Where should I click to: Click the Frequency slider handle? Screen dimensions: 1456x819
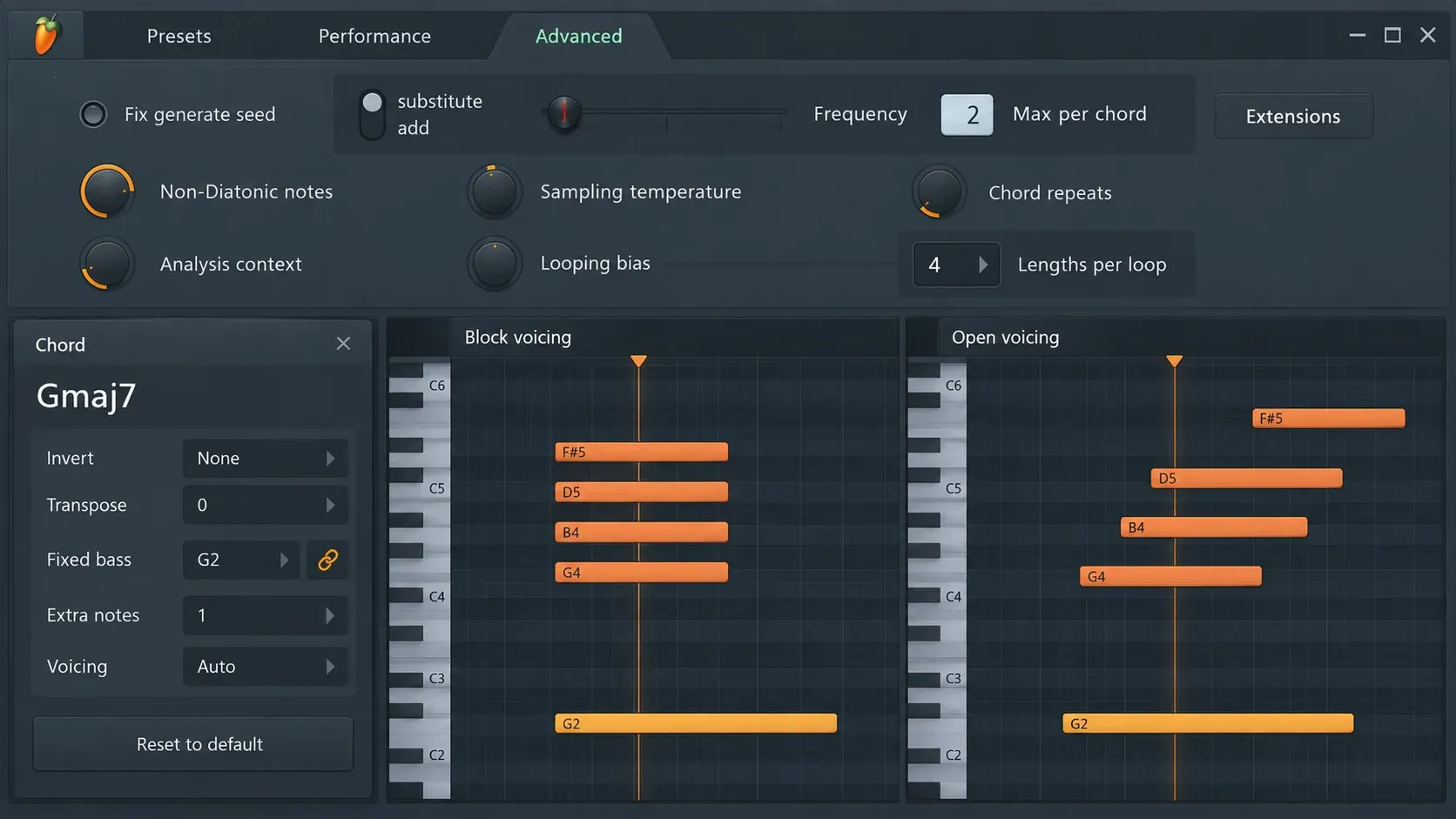(x=564, y=112)
